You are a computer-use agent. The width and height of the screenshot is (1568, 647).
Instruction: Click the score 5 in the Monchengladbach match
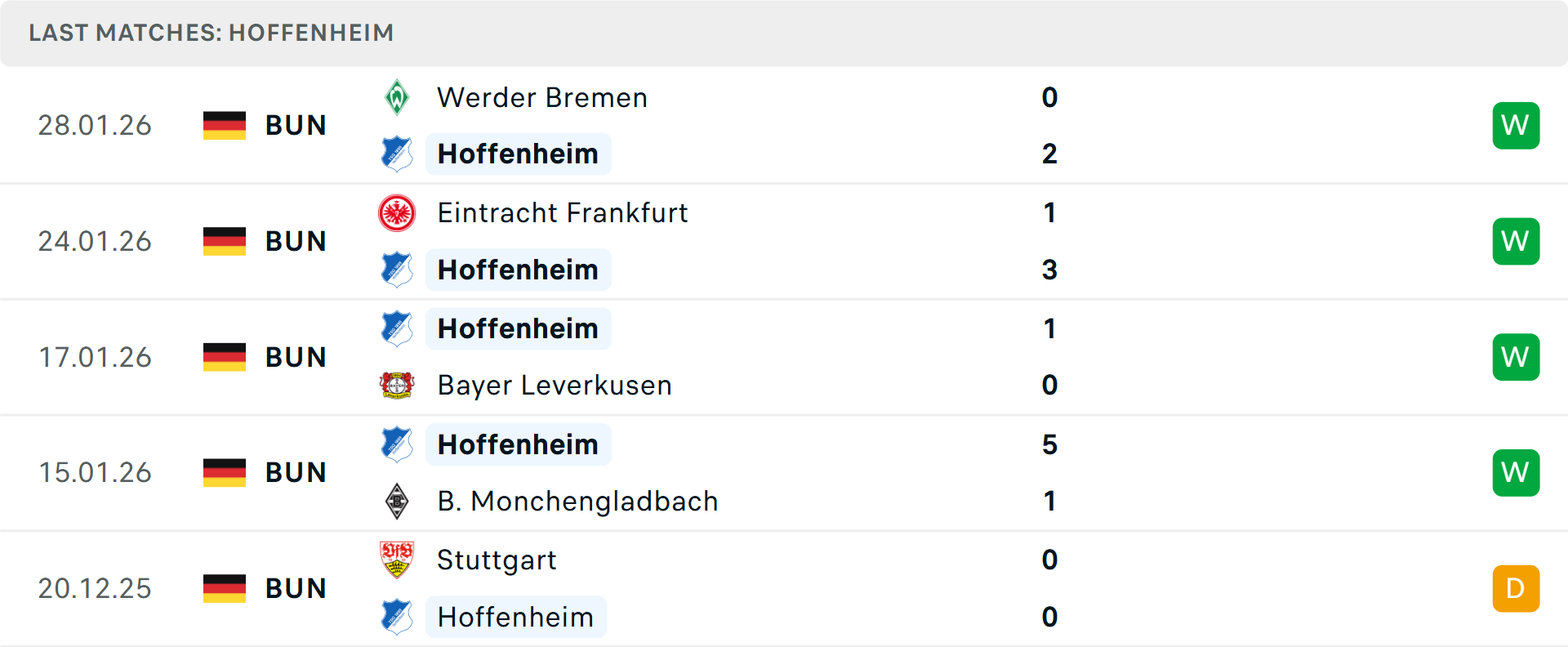click(1050, 445)
